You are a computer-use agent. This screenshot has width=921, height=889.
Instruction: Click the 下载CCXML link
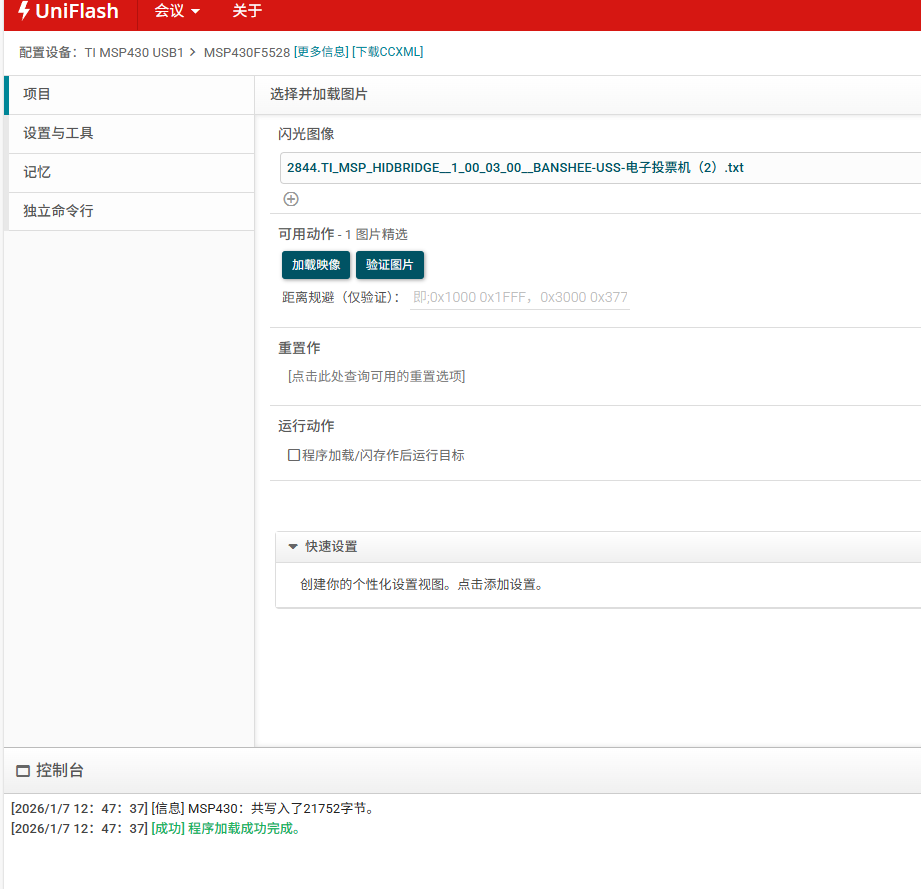pos(387,52)
